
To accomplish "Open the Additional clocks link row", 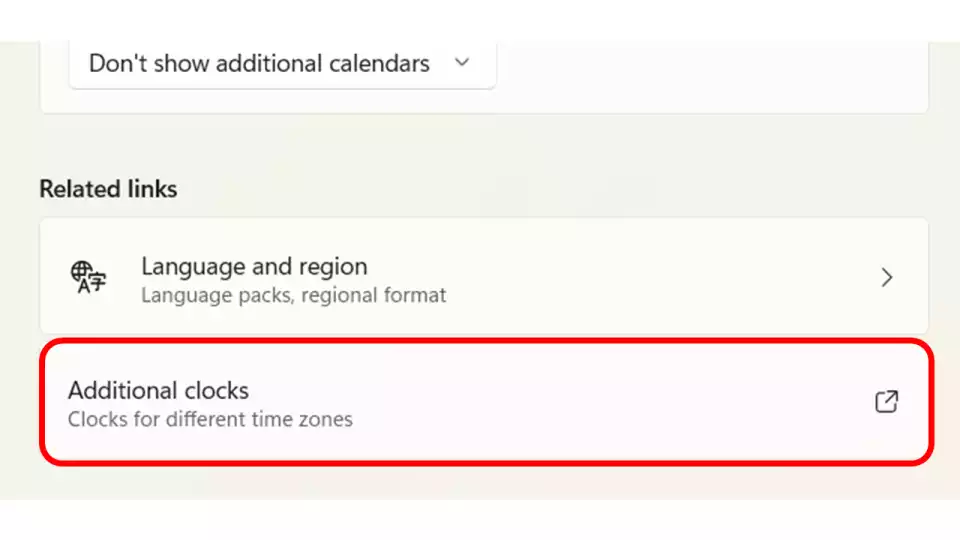I will [x=486, y=402].
